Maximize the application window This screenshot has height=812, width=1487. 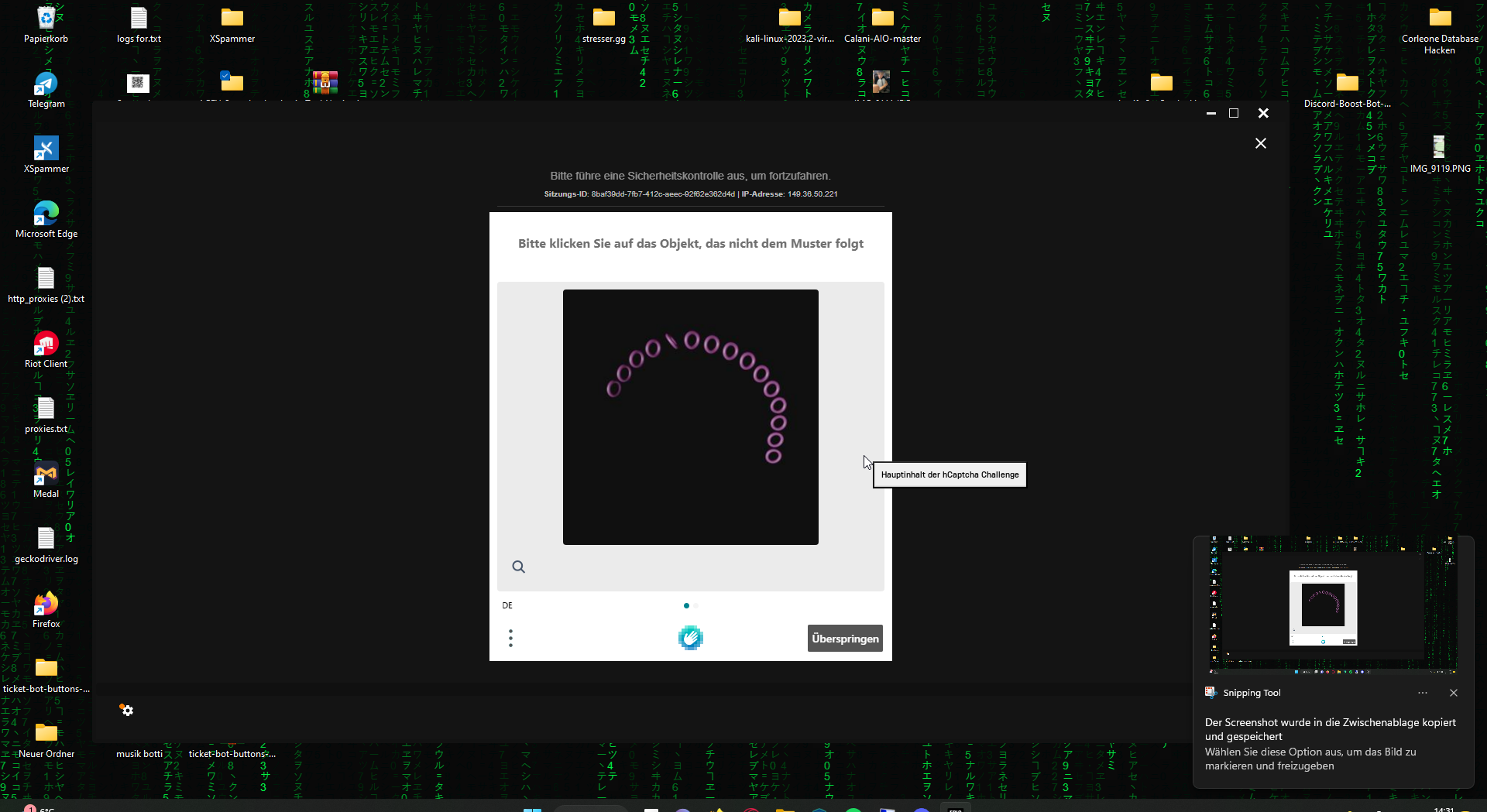coord(1234,113)
